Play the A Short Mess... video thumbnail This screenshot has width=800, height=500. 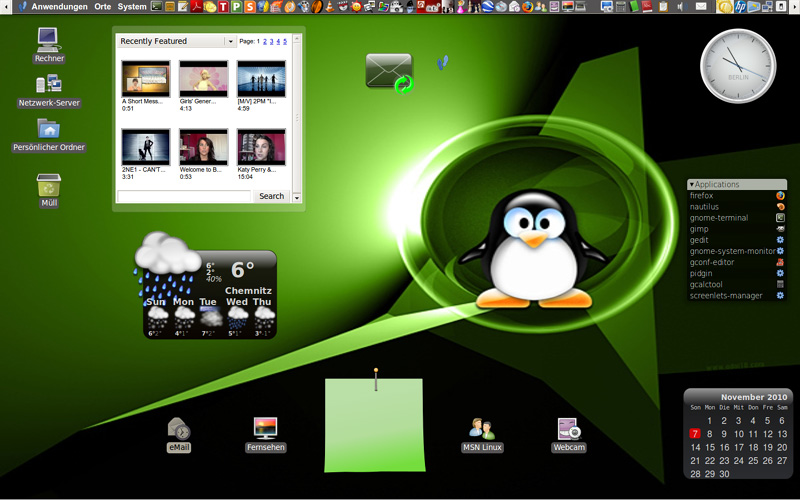tap(145, 79)
